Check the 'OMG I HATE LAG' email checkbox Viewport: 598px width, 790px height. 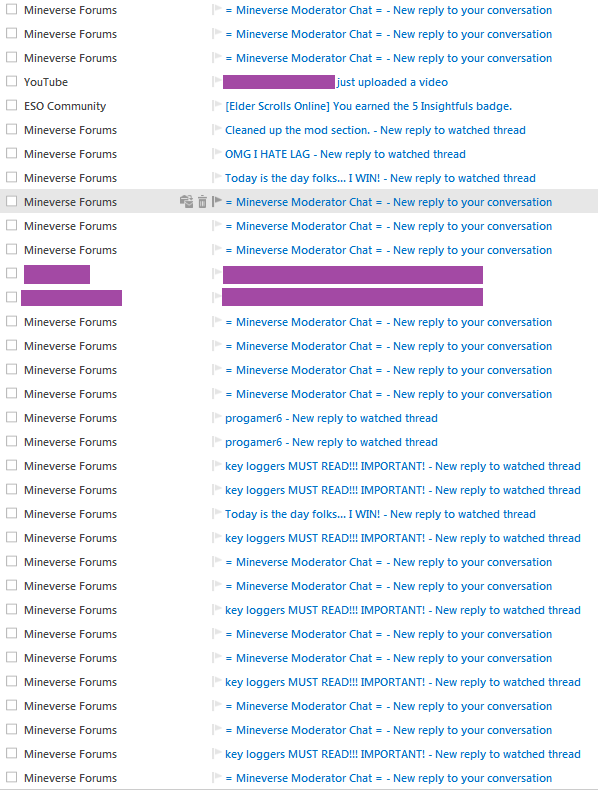[x=11, y=153]
